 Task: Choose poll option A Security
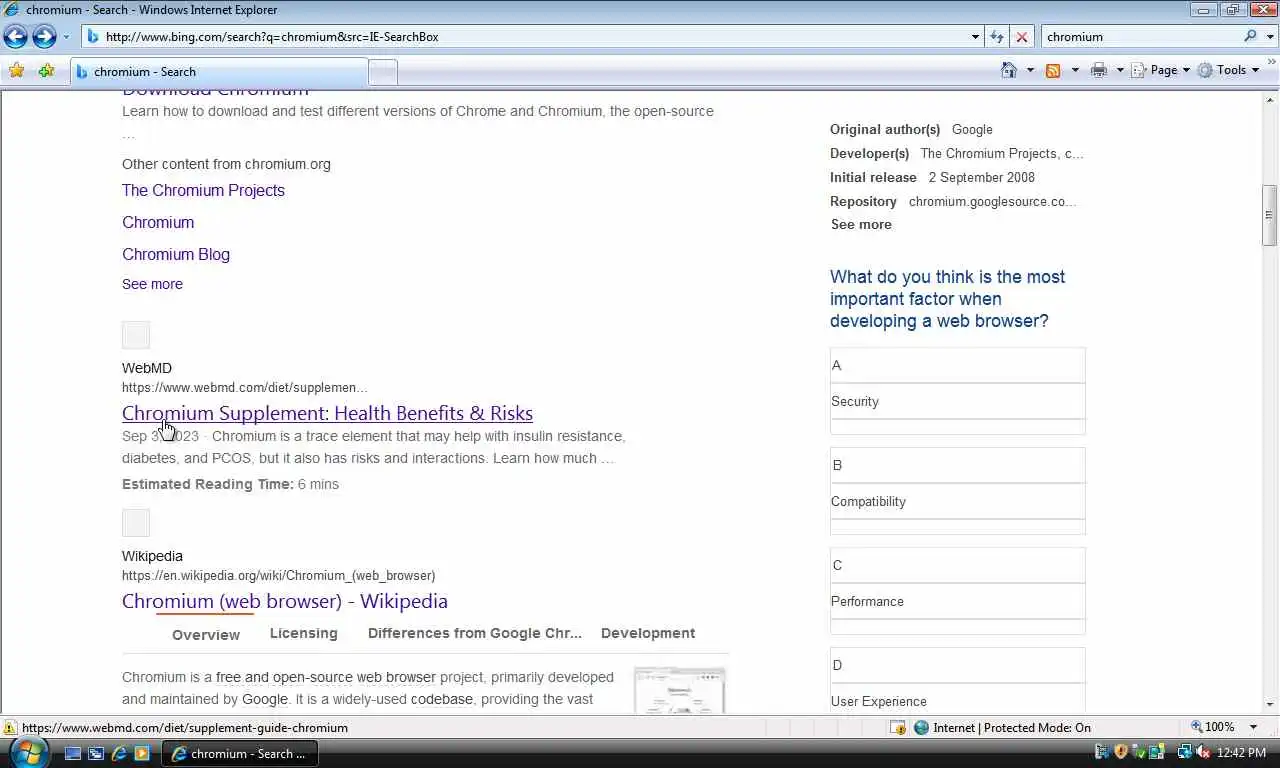[957, 390]
